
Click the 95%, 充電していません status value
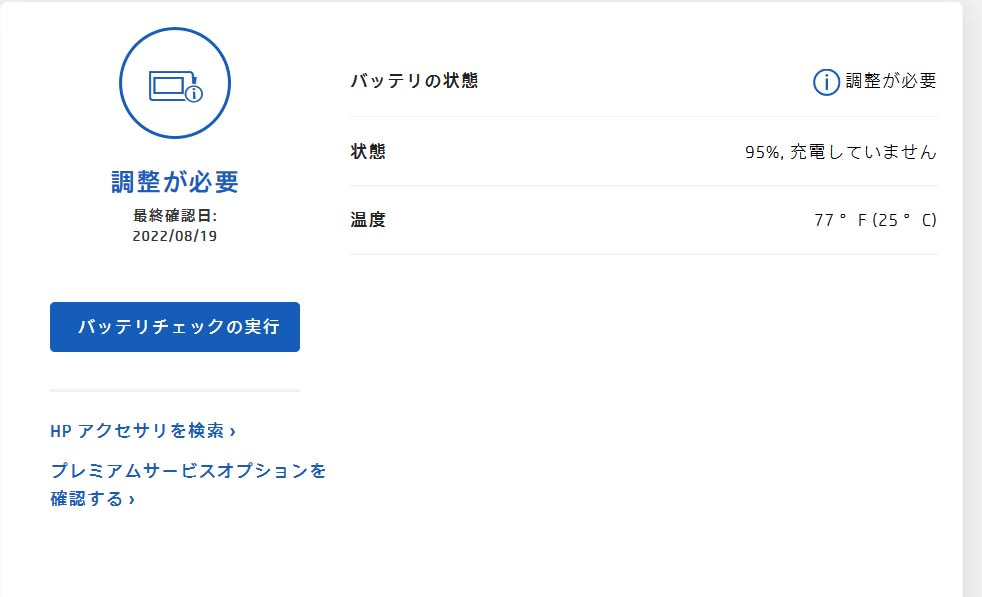(840, 152)
